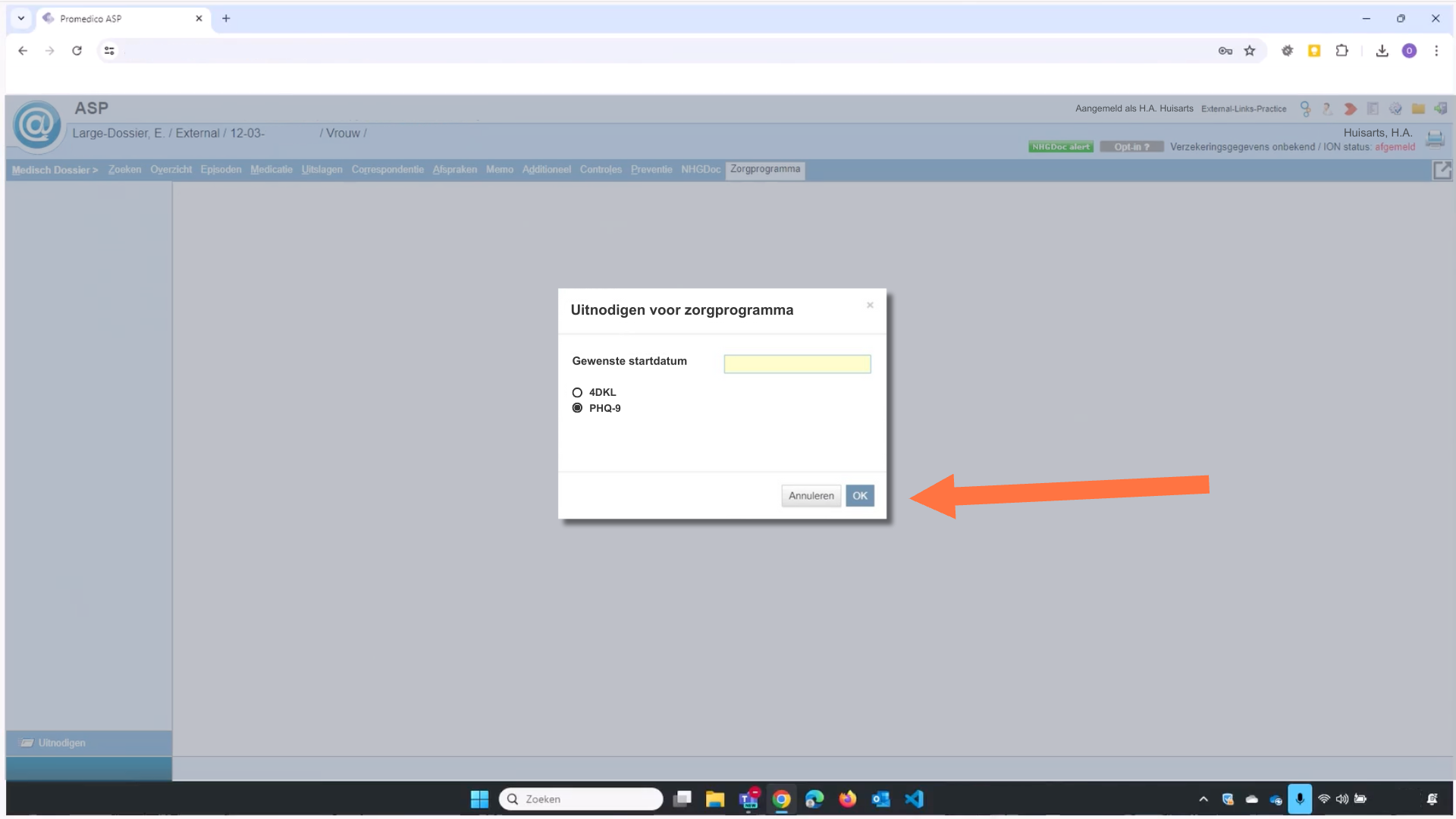Open the Correspondentie menu item
1456x819 pixels.
388,170
